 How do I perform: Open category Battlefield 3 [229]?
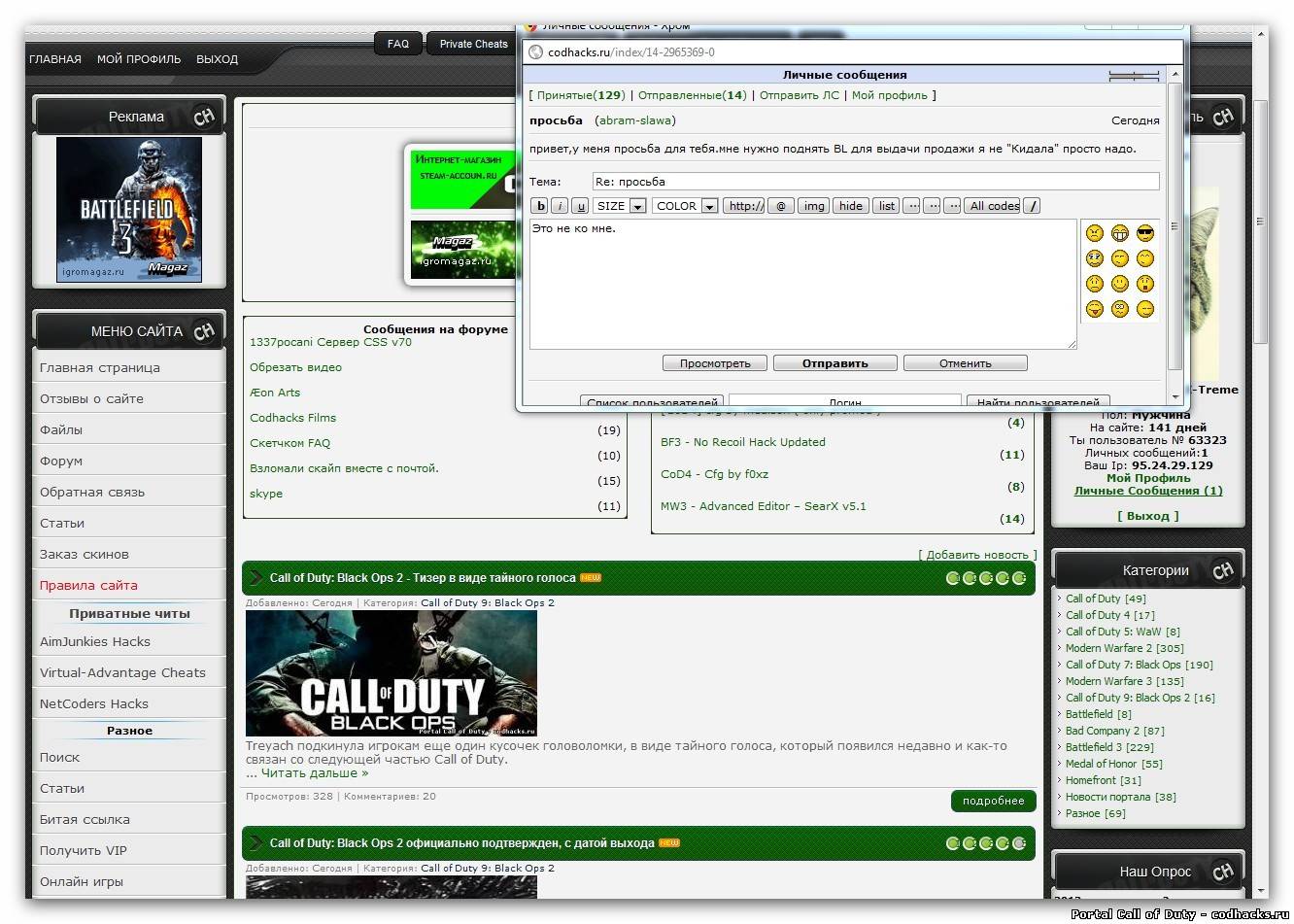pyautogui.click(x=1109, y=747)
